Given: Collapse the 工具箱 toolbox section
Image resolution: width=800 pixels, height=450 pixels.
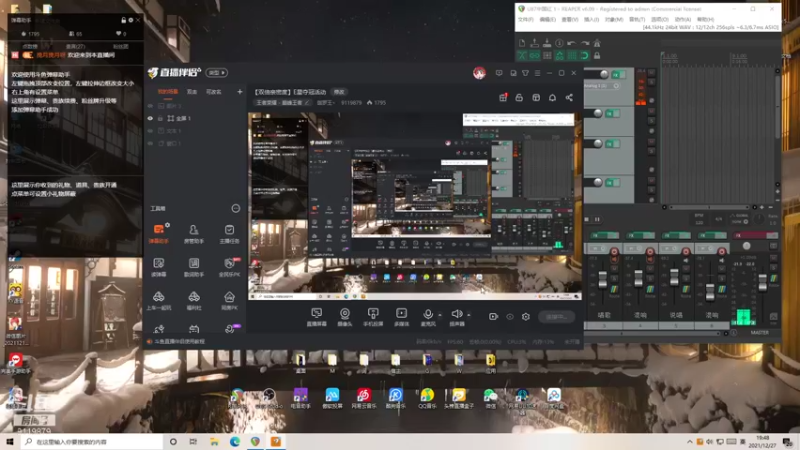Looking at the screenshot, I should pos(235,208).
